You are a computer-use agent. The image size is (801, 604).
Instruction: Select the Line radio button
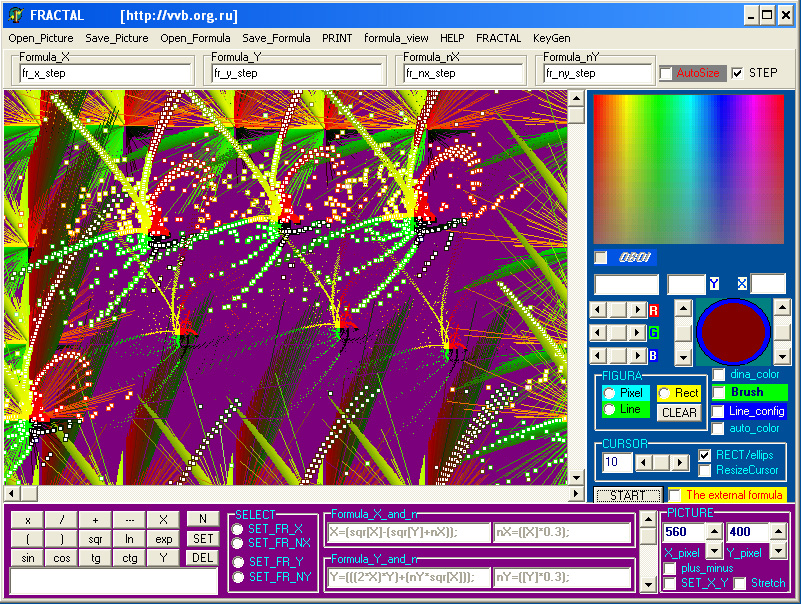609,409
